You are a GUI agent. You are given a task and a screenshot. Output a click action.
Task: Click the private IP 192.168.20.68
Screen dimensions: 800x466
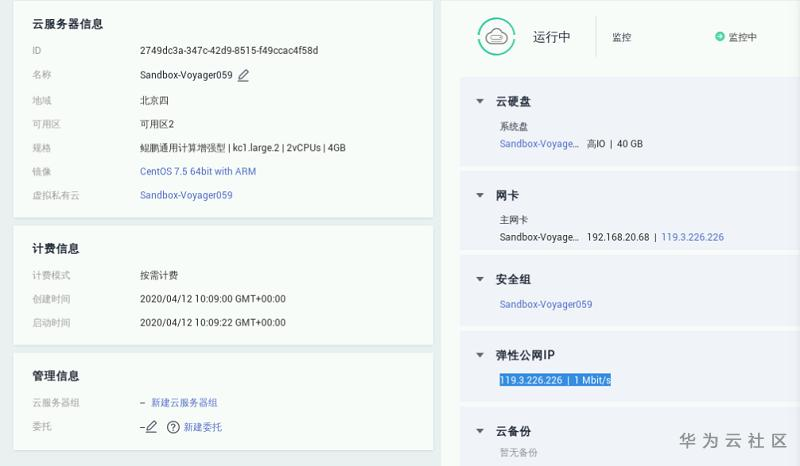pos(618,237)
